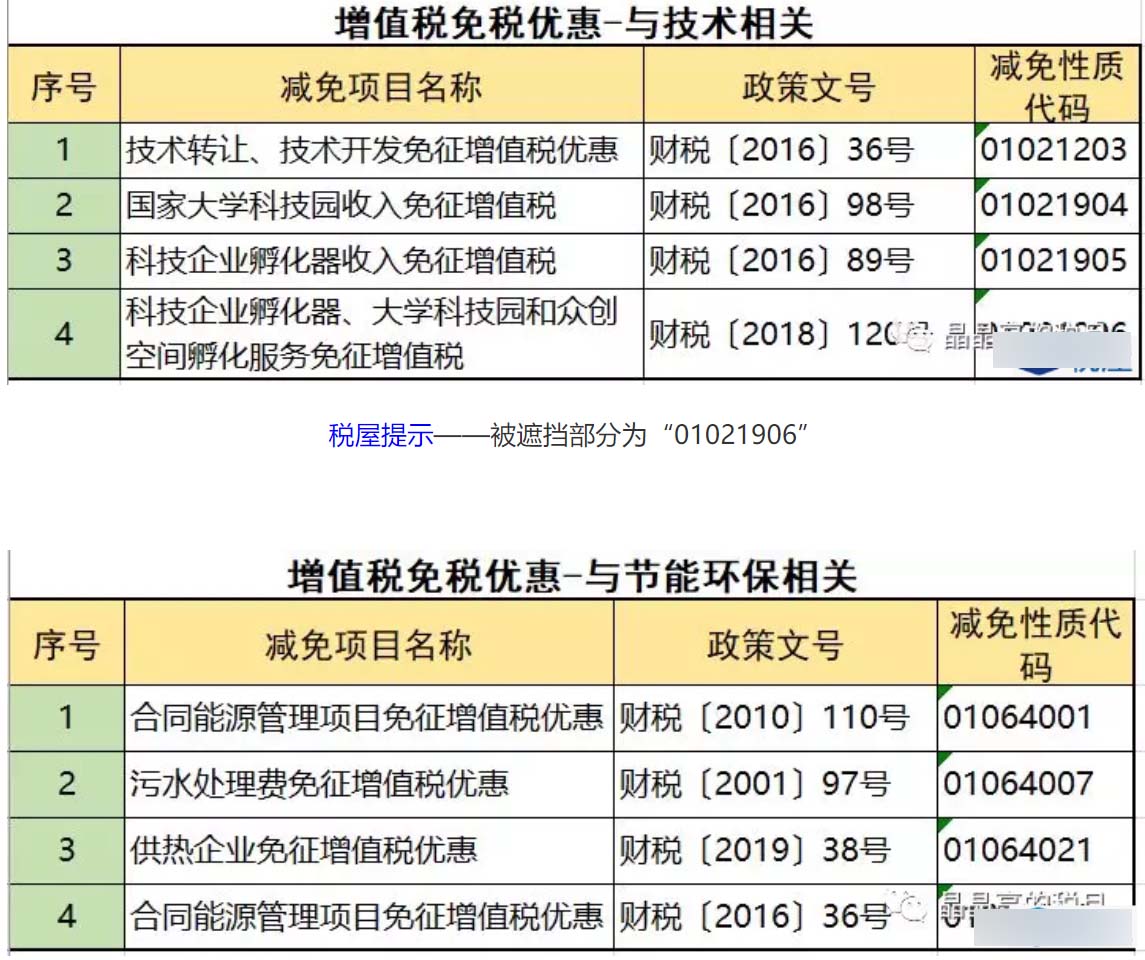Click the WeChat watermark icon in the technology table

[918, 339]
